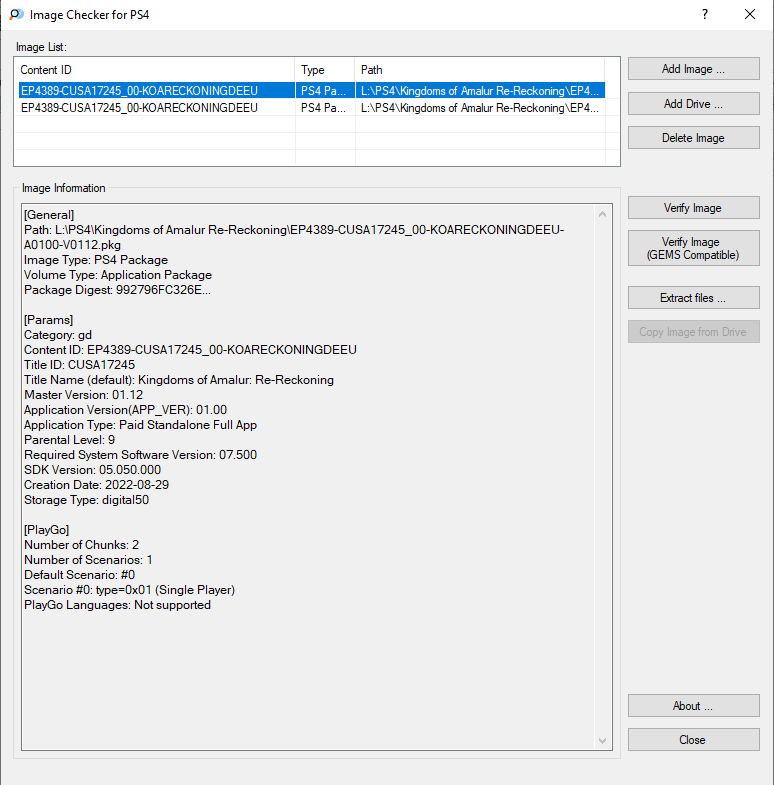Screen dimensions: 774x785
Task: Click the Application Version(APP_VER) line
Action: point(125,410)
